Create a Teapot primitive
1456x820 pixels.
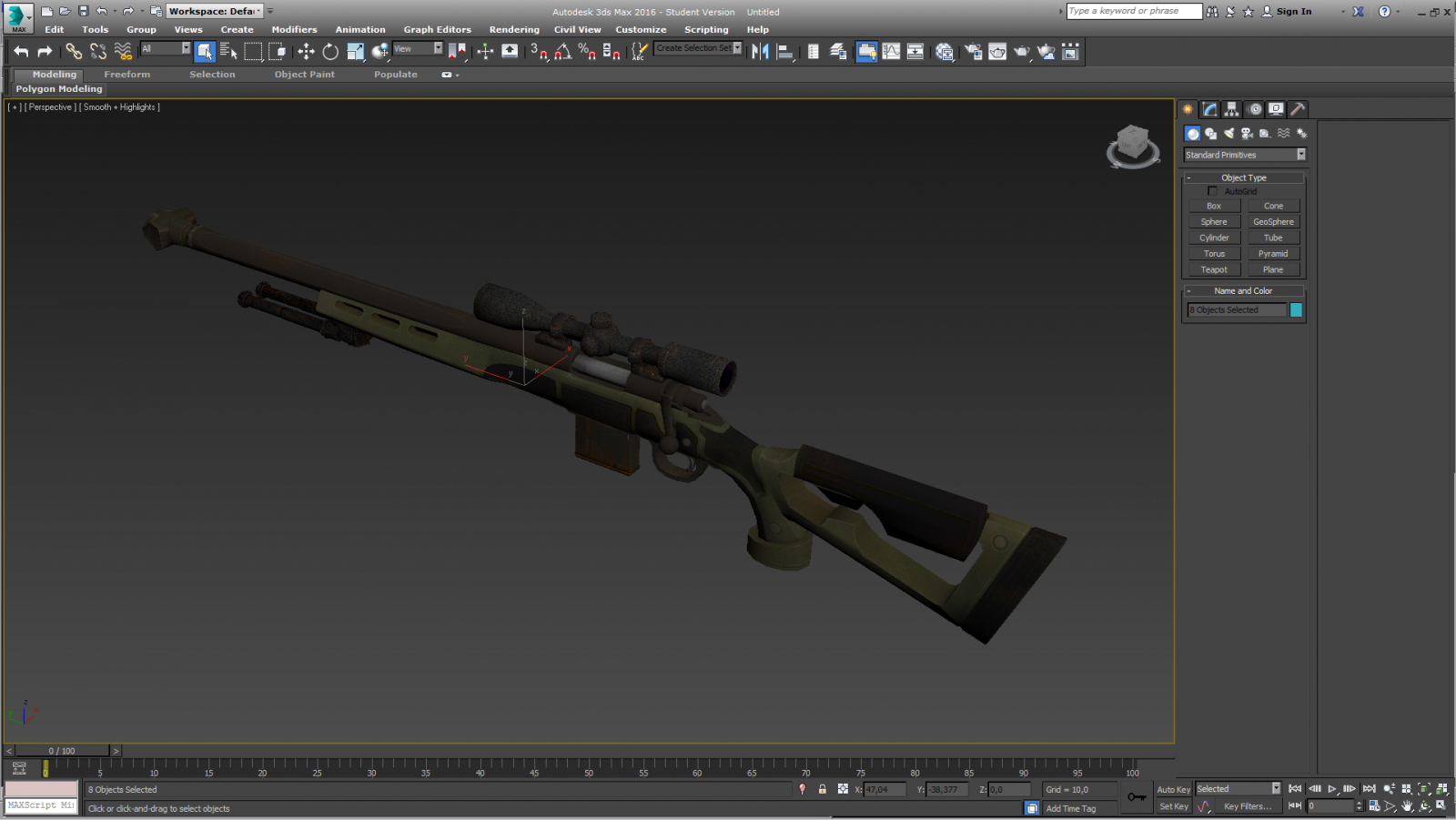coord(1214,269)
